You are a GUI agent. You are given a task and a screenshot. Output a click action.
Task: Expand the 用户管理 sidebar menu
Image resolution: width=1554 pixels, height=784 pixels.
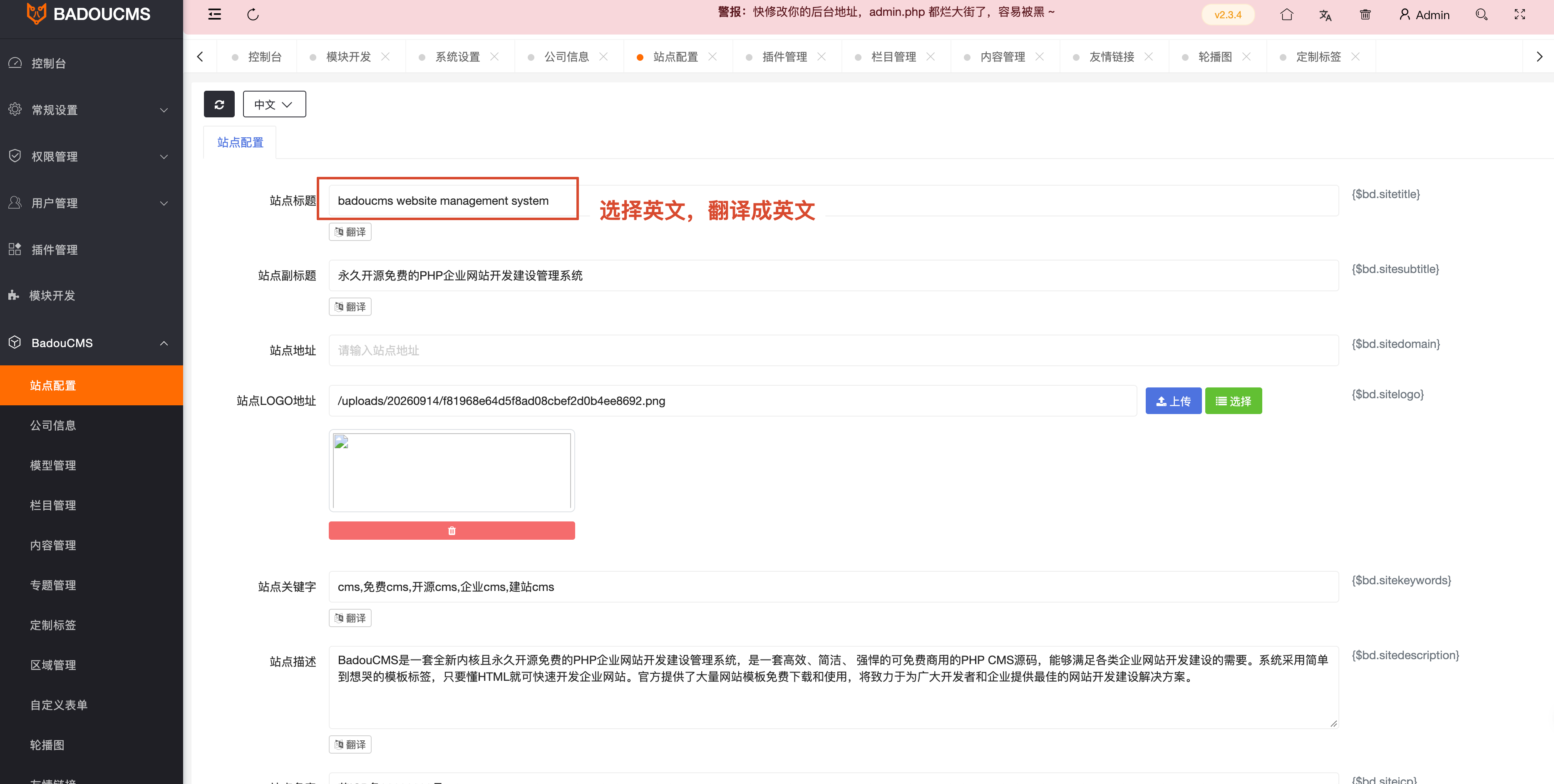point(92,203)
